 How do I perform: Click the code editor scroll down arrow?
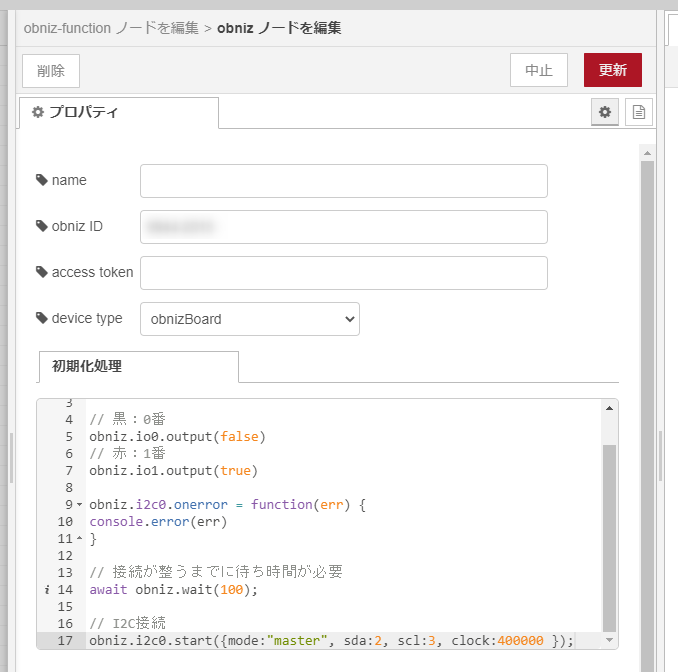click(609, 639)
